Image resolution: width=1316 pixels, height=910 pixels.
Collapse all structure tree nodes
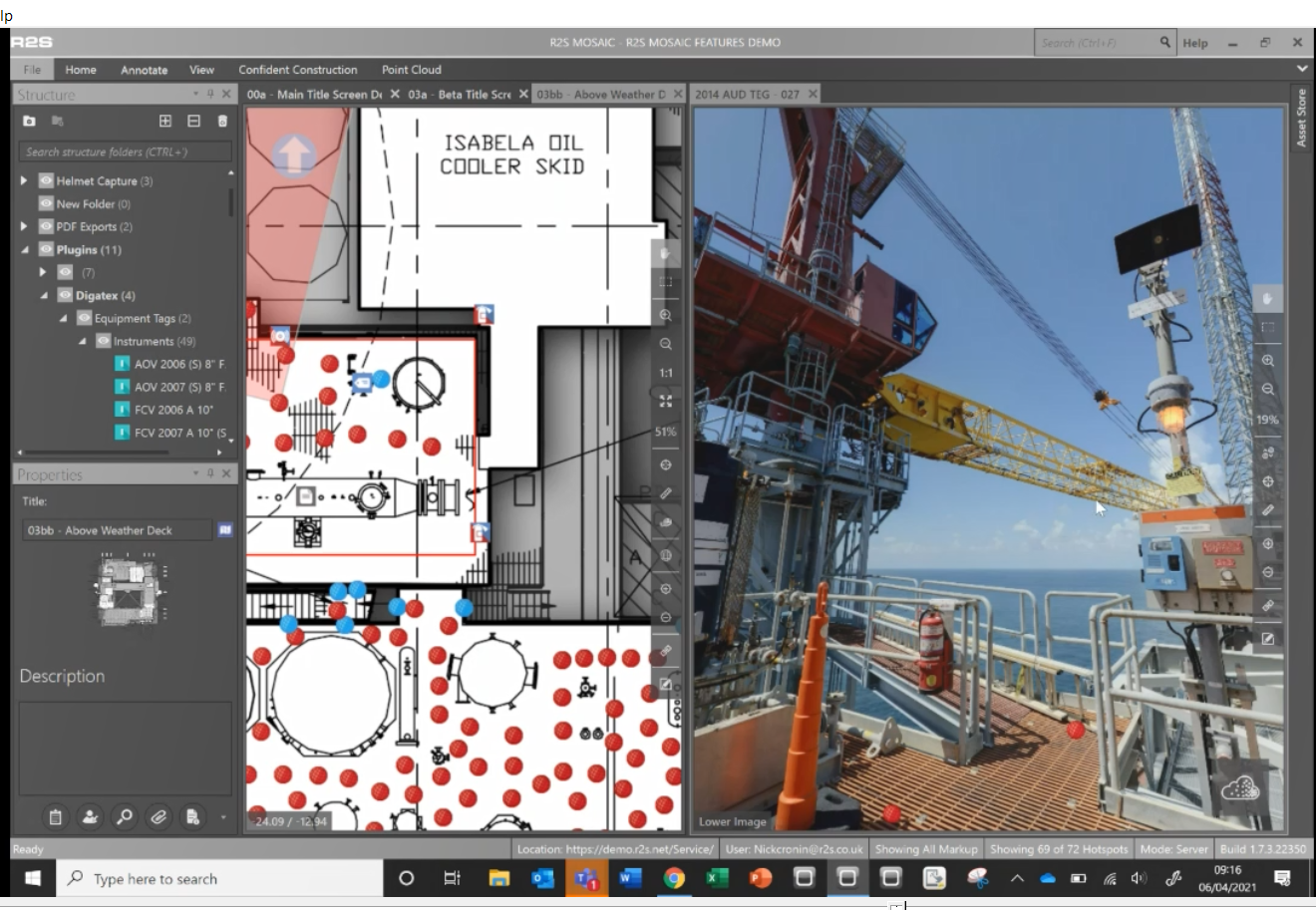pyautogui.click(x=193, y=121)
